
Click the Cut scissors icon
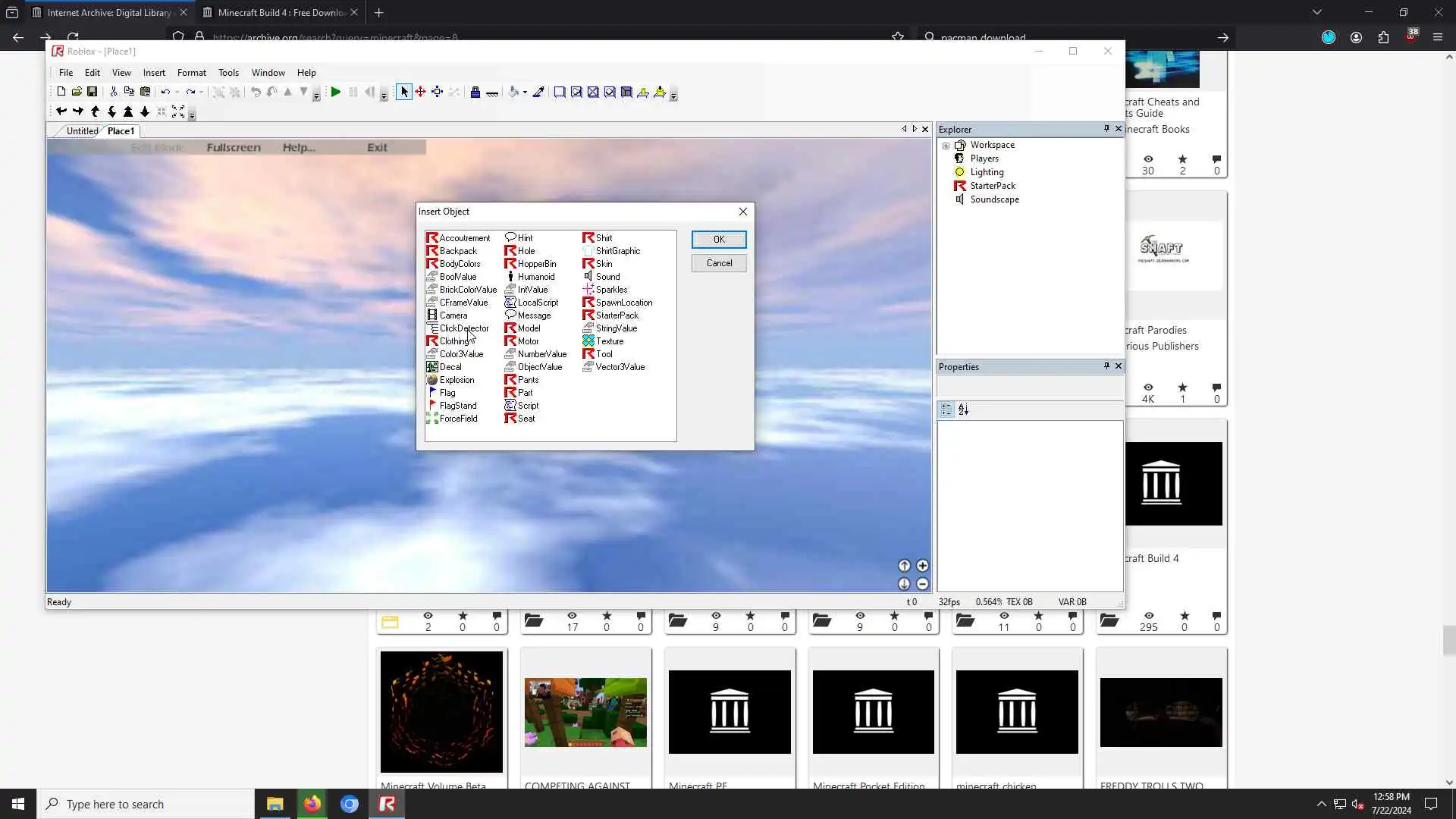click(x=113, y=92)
